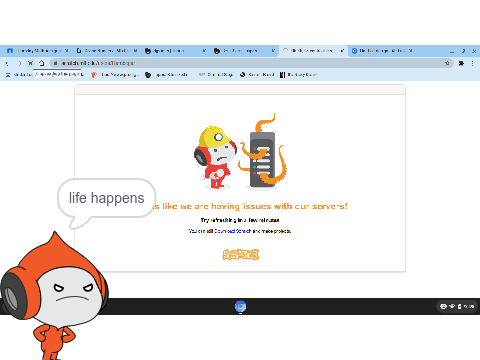
Task: Go to the browser home page icon
Action: [x=42, y=63]
